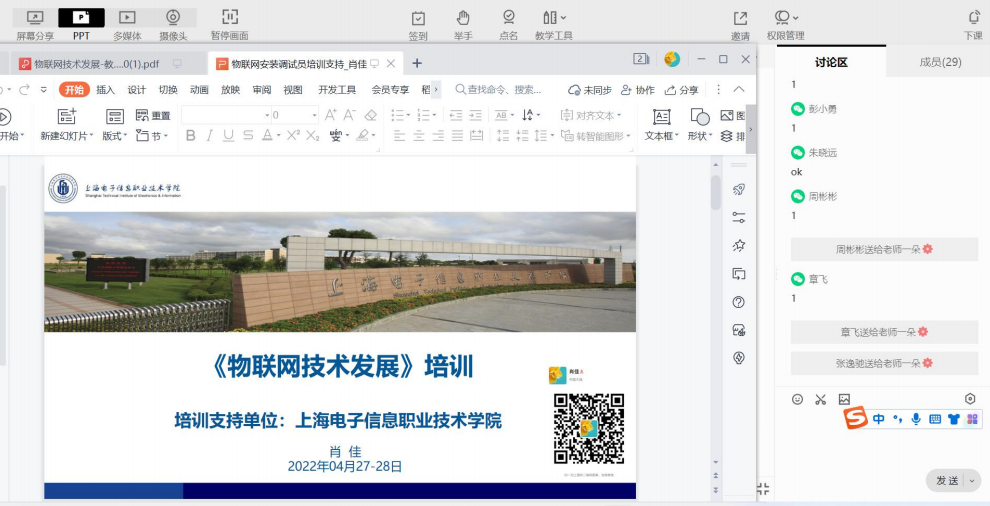Toggle italic text formatting

210,136
